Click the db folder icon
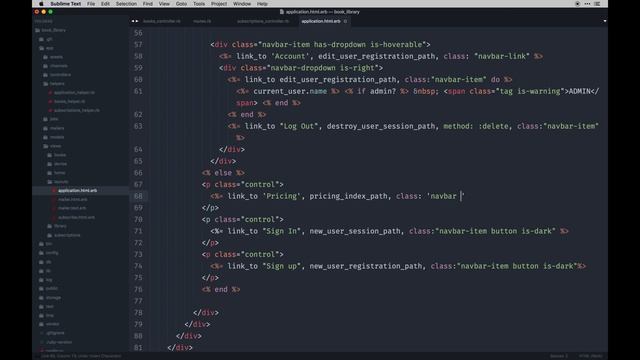 [41, 262]
